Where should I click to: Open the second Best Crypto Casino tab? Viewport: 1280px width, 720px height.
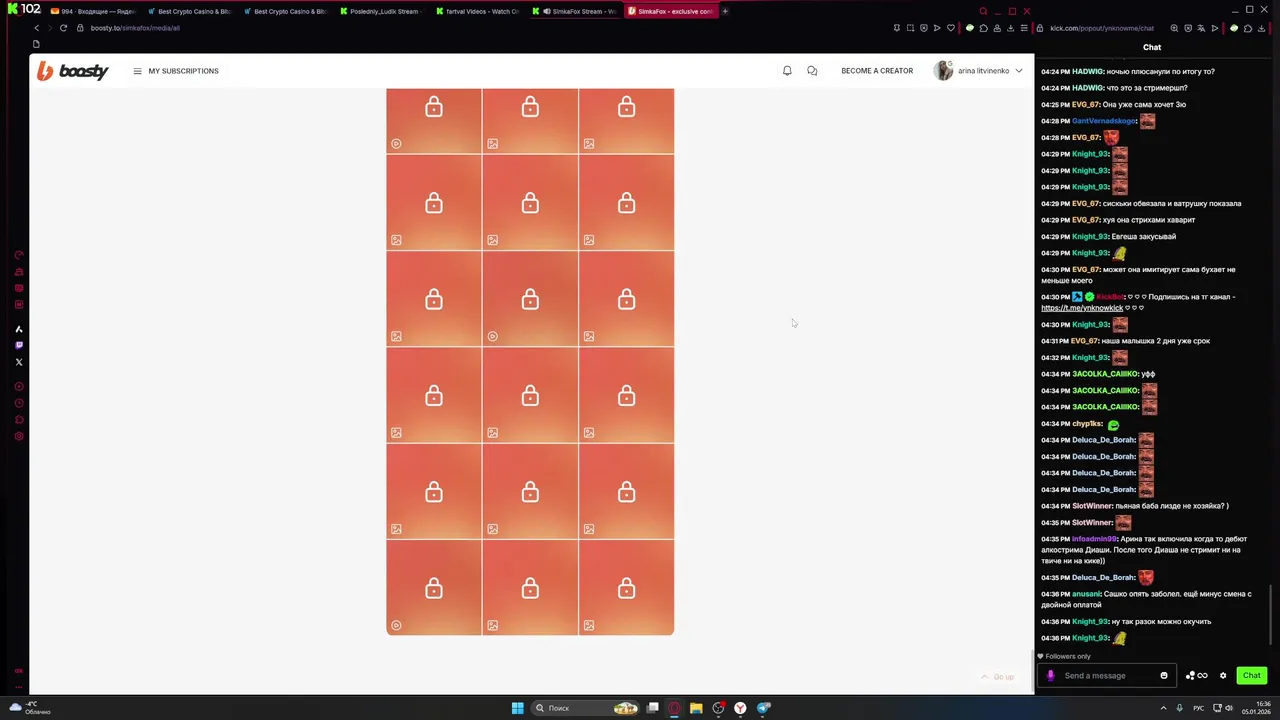point(284,11)
